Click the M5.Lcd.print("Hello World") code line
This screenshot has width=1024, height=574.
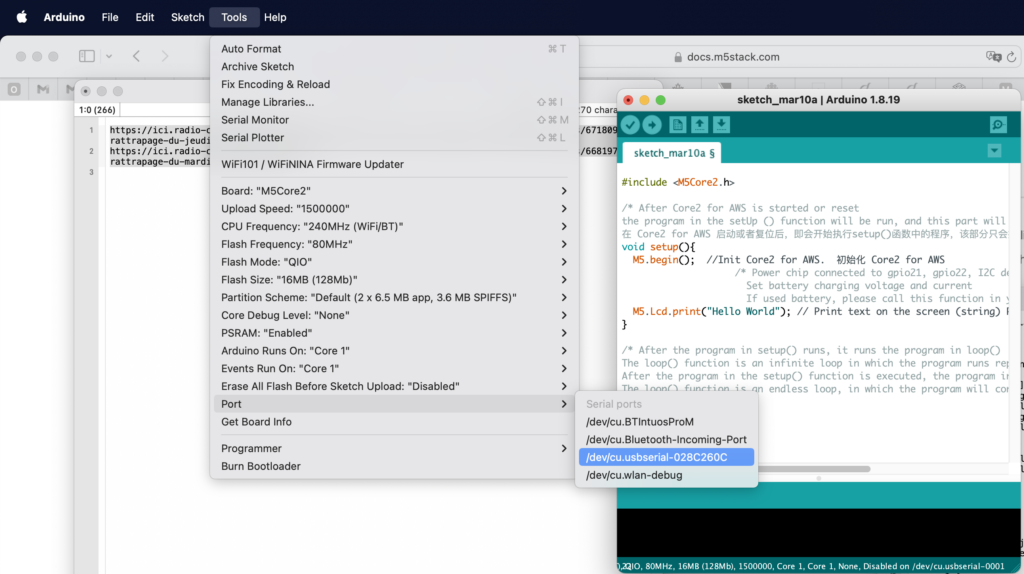tap(816, 311)
